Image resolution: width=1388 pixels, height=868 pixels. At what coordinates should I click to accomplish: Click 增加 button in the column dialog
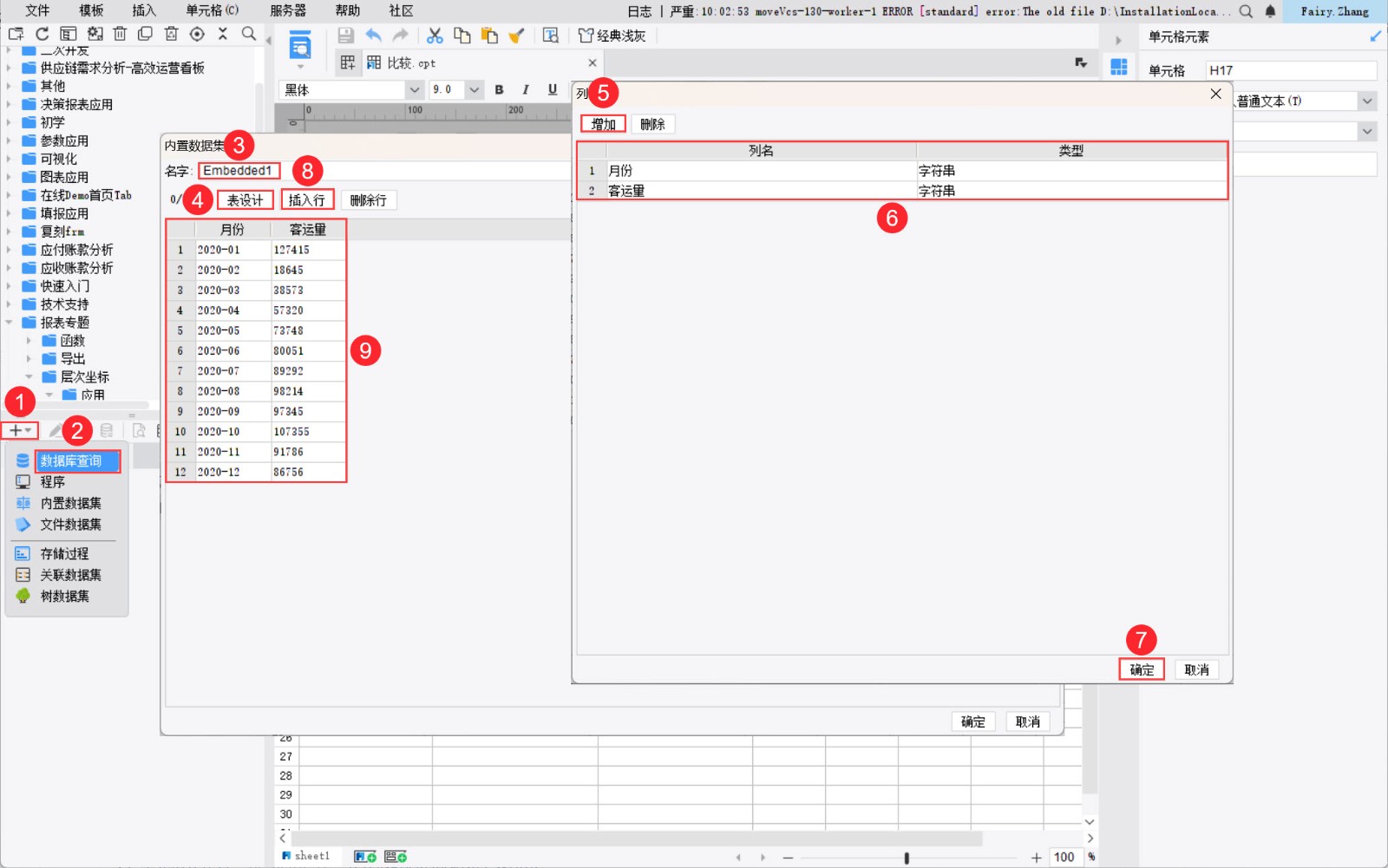(x=603, y=124)
